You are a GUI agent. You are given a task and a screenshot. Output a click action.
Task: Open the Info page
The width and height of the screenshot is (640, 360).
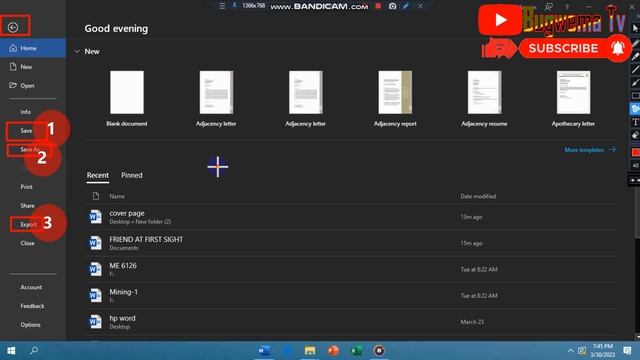tap(25, 112)
